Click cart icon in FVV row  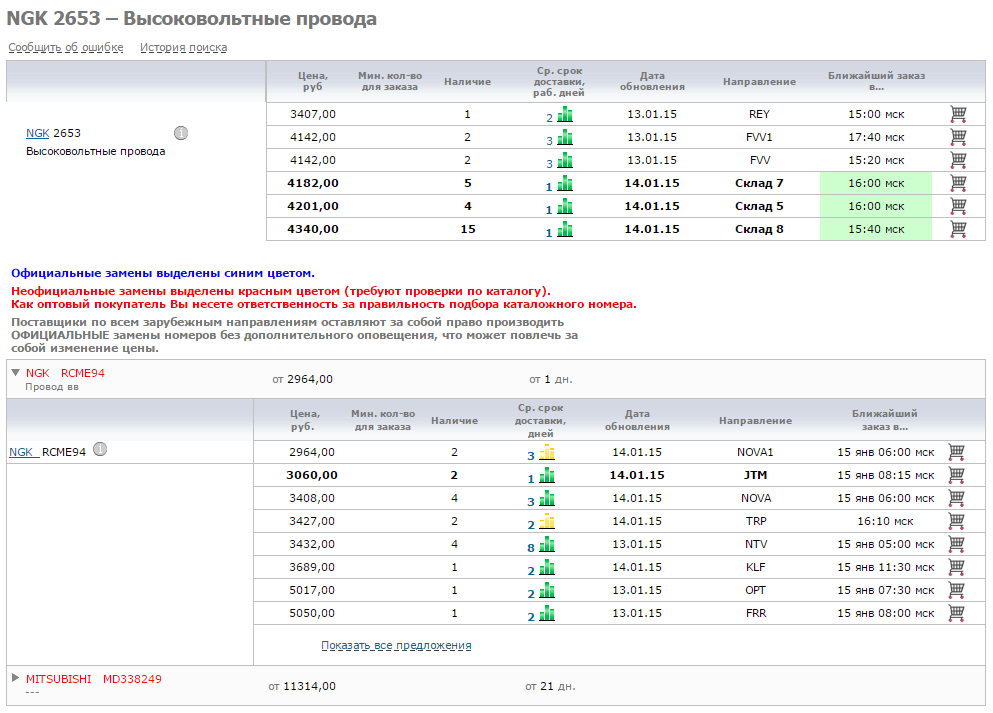pyautogui.click(x=958, y=160)
